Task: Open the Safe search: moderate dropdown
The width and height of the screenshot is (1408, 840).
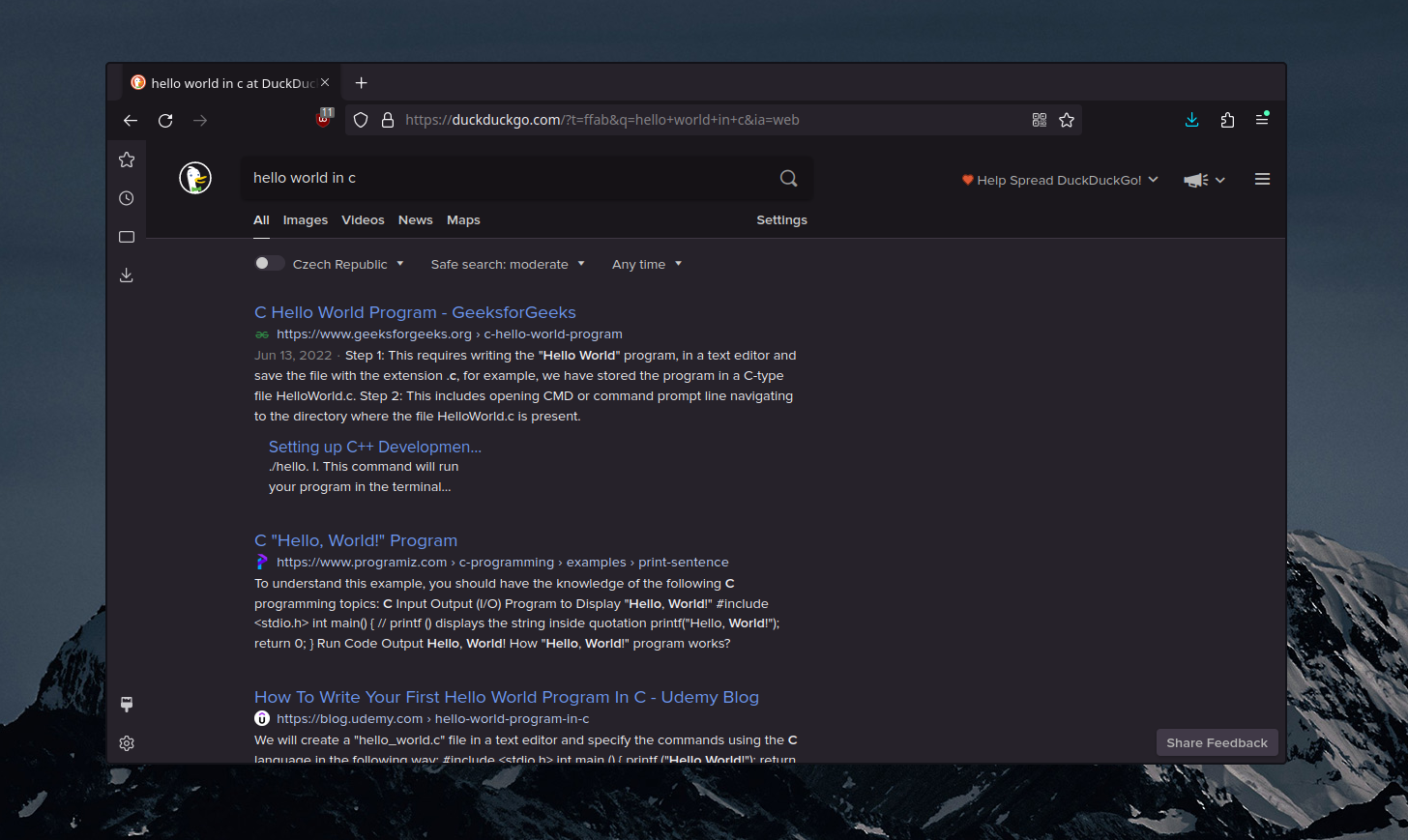Action: pyautogui.click(x=506, y=264)
